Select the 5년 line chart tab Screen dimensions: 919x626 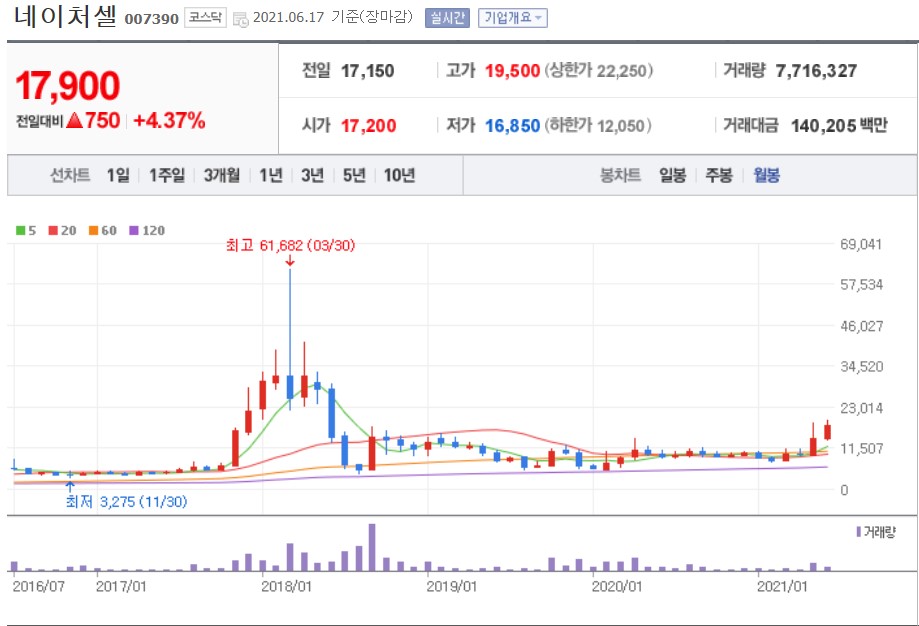pyautogui.click(x=354, y=175)
